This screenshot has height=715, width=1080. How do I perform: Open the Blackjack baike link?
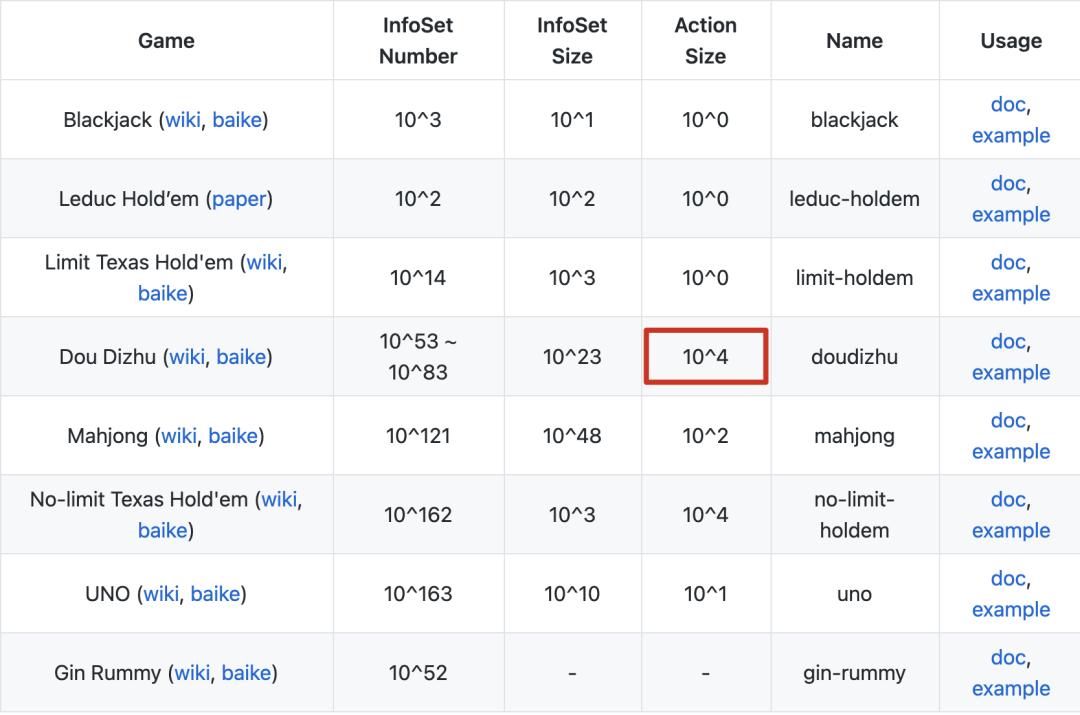pyautogui.click(x=237, y=120)
